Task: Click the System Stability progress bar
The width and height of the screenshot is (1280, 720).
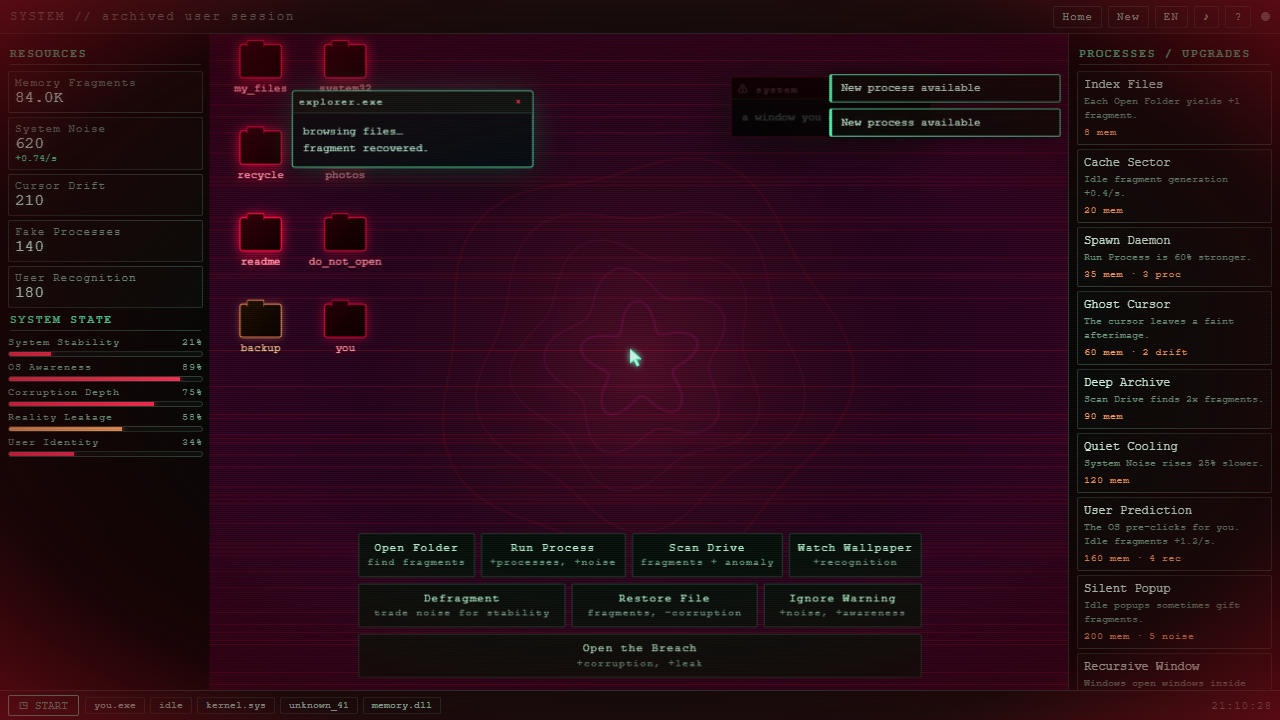Action: pos(105,354)
